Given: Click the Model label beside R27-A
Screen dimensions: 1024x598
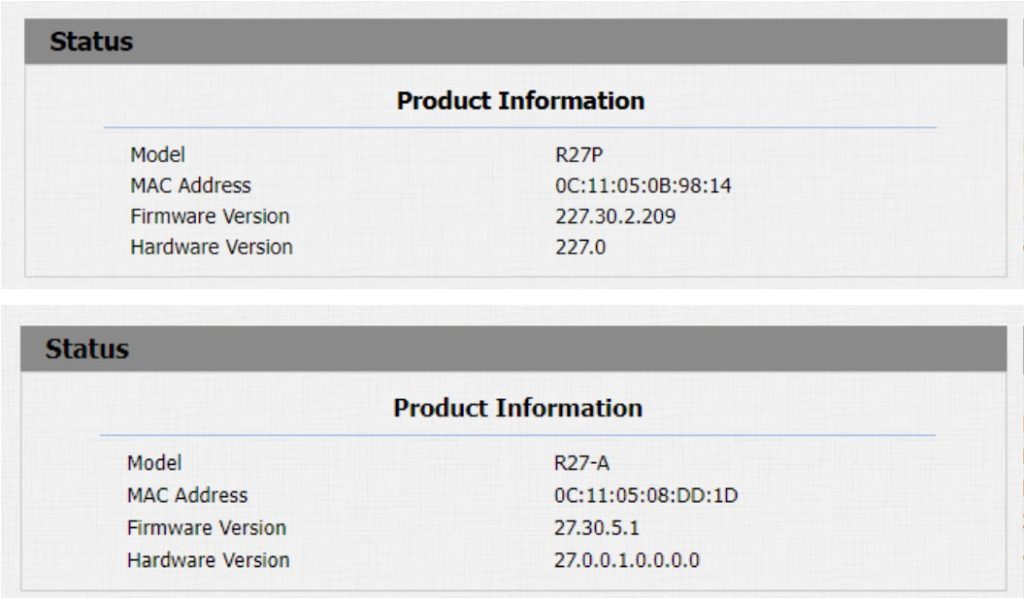Looking at the screenshot, I should pos(154,463).
